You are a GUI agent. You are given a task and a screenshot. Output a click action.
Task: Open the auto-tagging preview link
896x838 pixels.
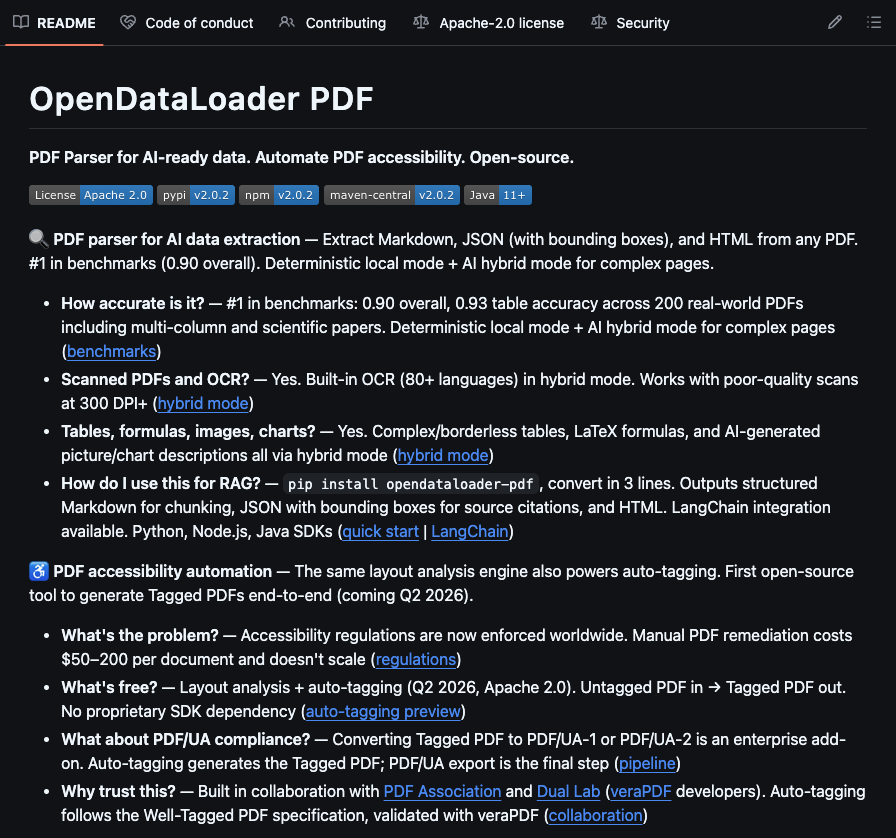point(383,712)
